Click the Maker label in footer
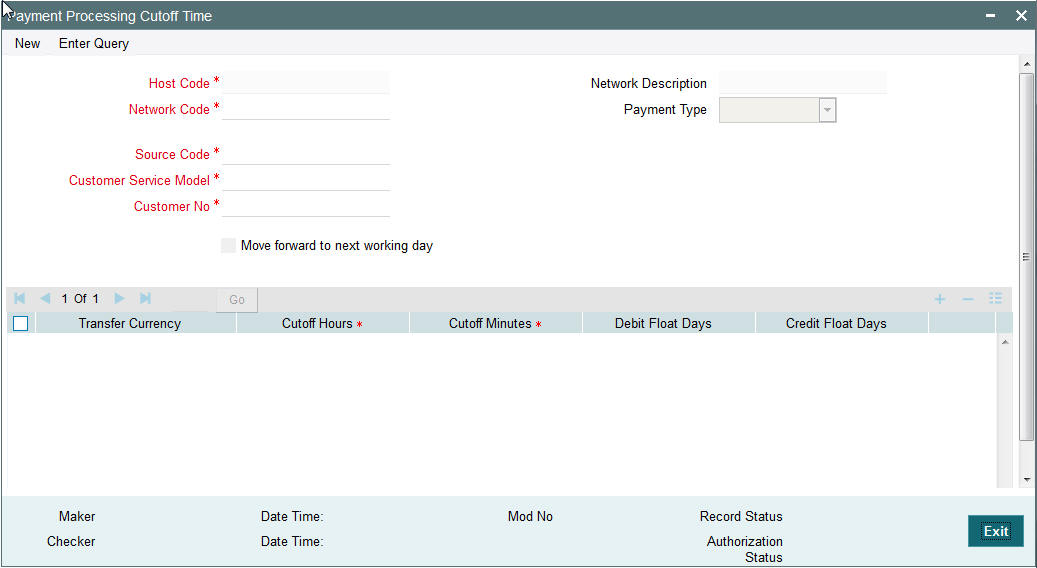1037x568 pixels. [77, 516]
